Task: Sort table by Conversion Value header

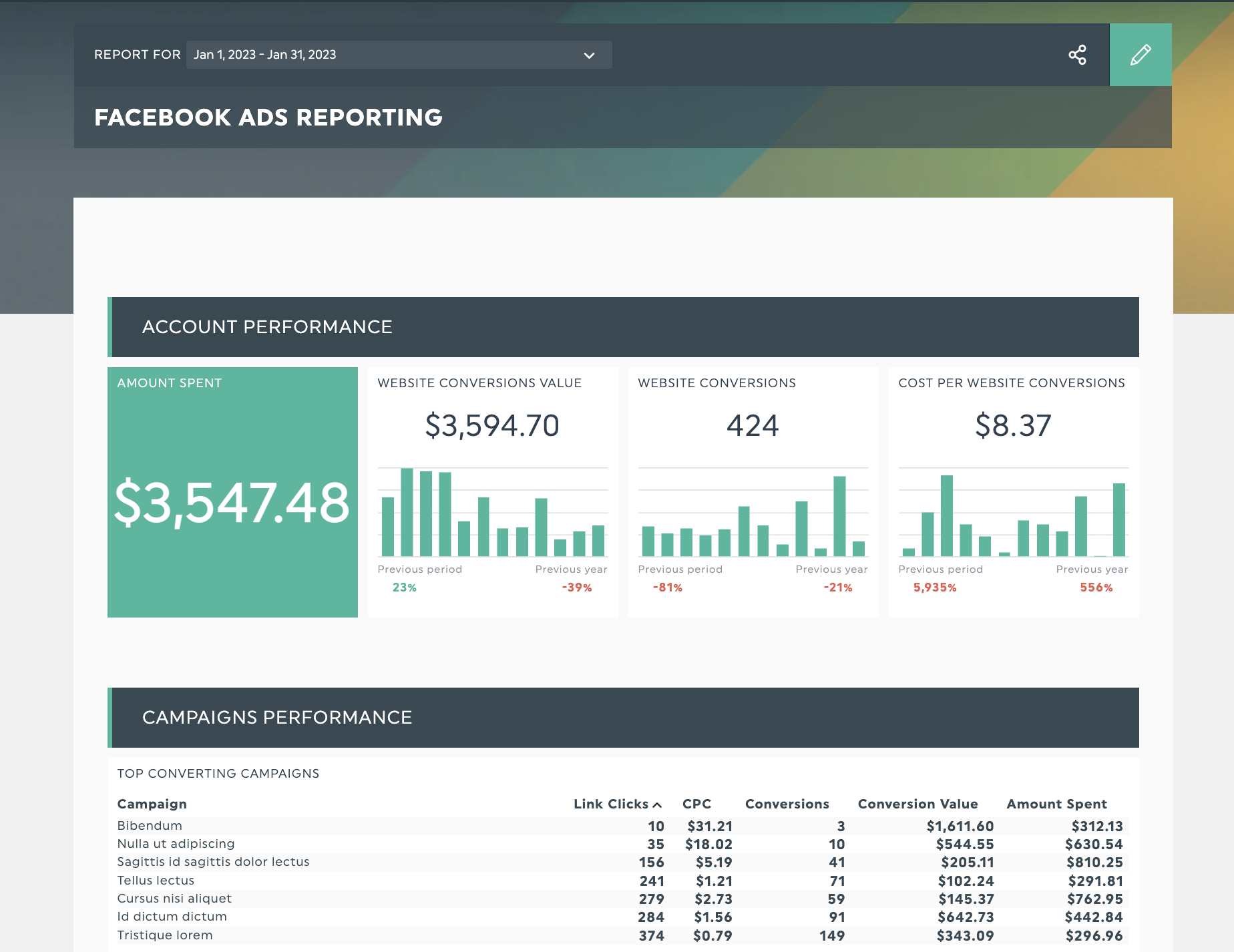Action: click(x=917, y=804)
